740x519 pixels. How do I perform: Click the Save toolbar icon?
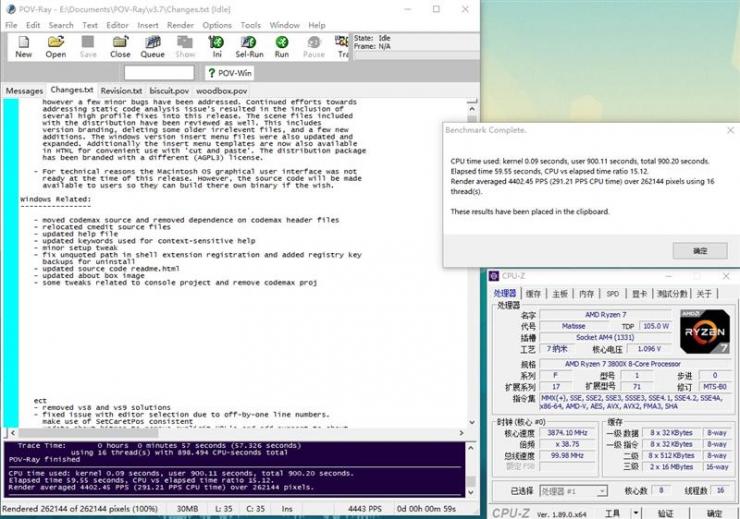coord(88,47)
